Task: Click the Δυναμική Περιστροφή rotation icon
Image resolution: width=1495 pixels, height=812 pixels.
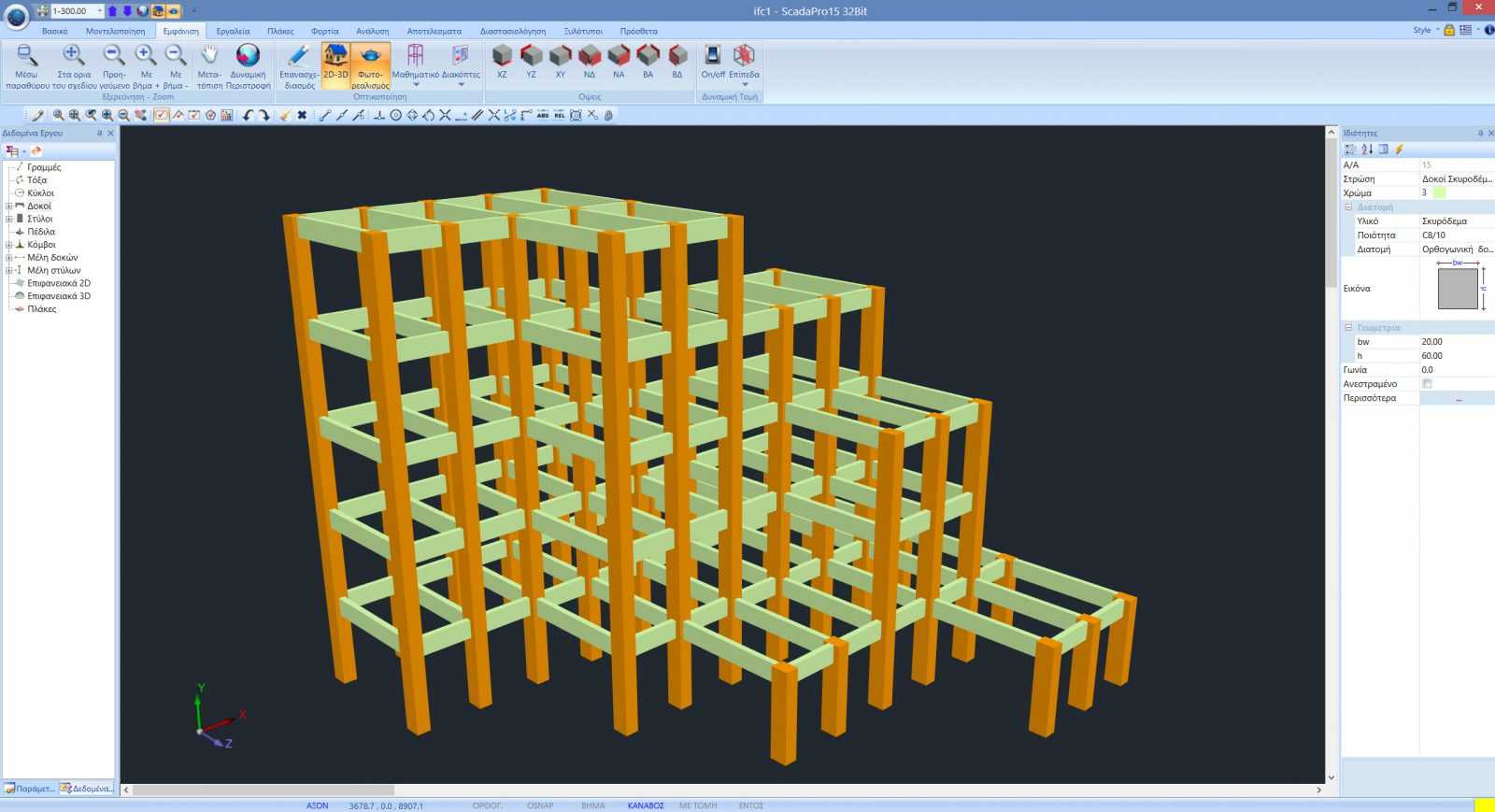Action: (248, 57)
